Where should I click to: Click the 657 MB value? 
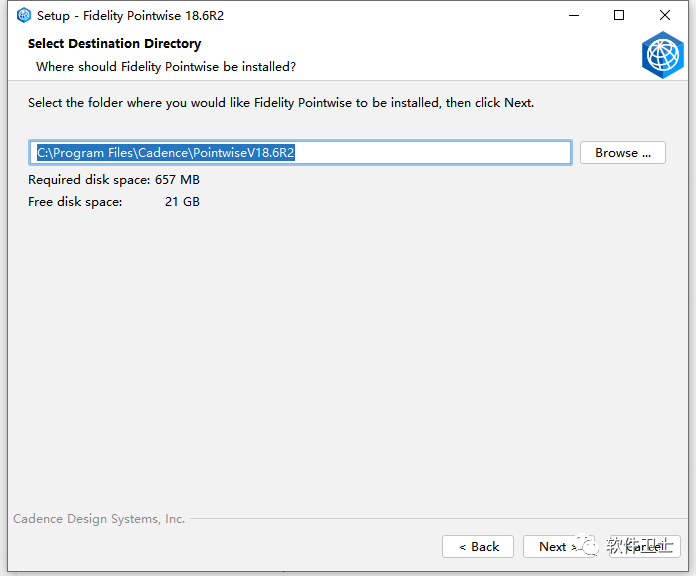177,180
